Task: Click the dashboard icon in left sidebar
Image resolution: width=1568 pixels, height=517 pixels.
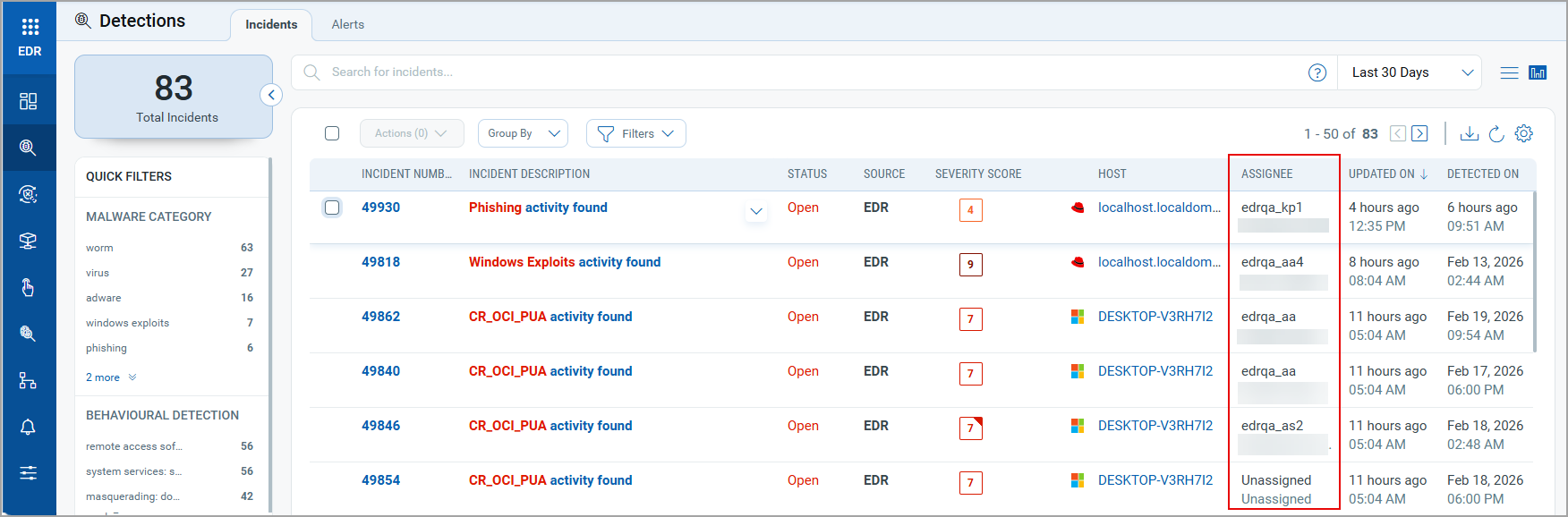Action: pos(29,101)
